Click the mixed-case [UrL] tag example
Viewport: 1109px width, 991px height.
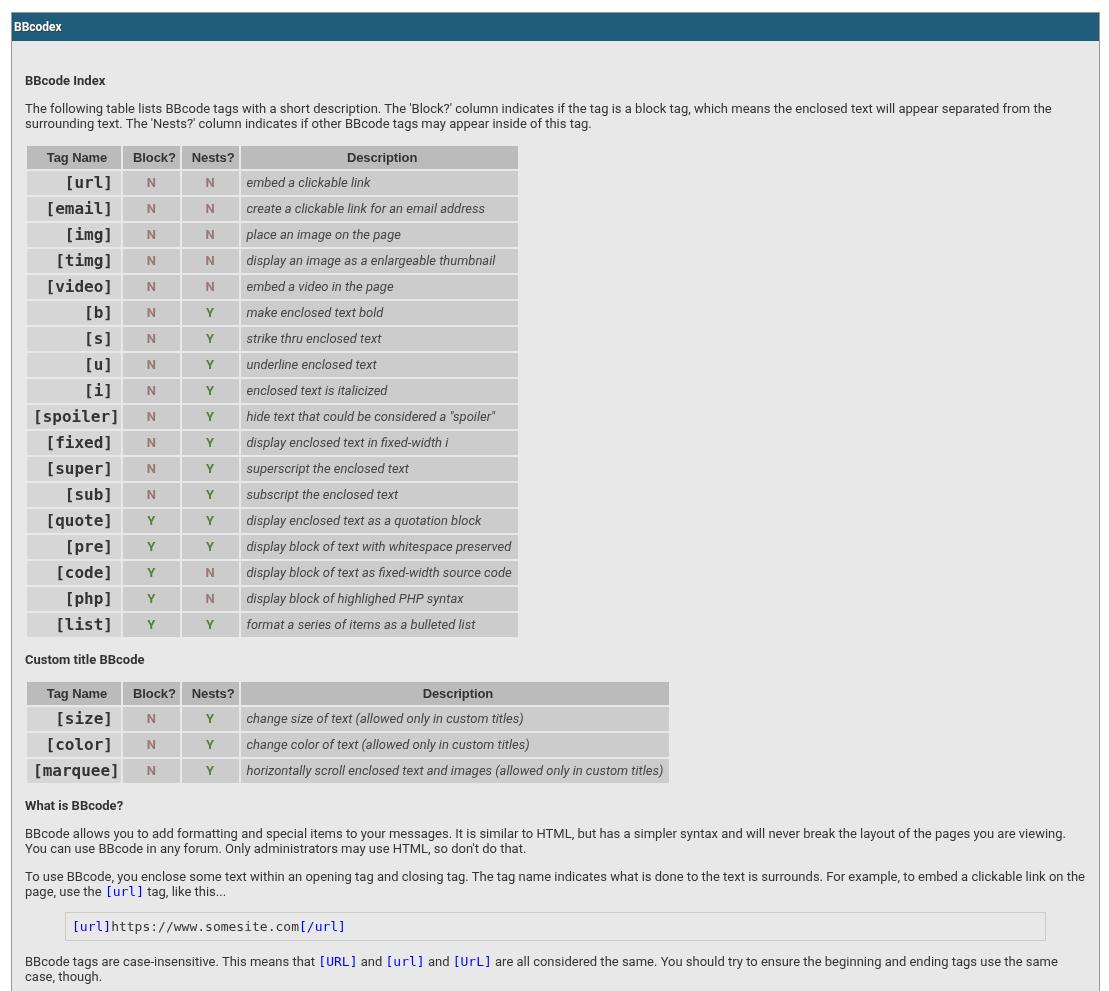tap(472, 962)
